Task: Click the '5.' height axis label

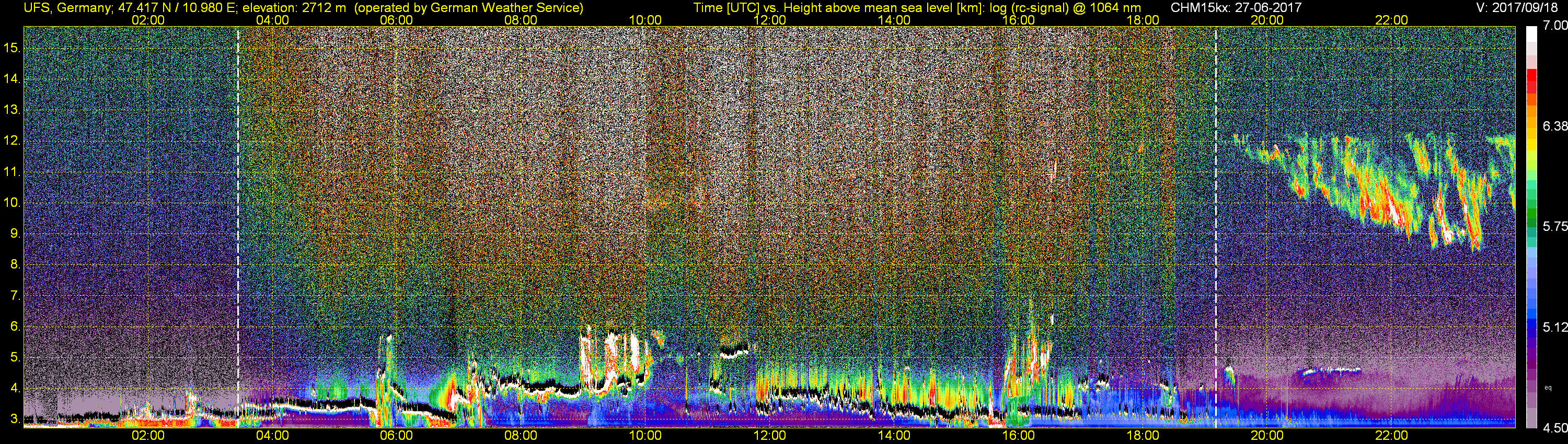Action: [x=15, y=358]
